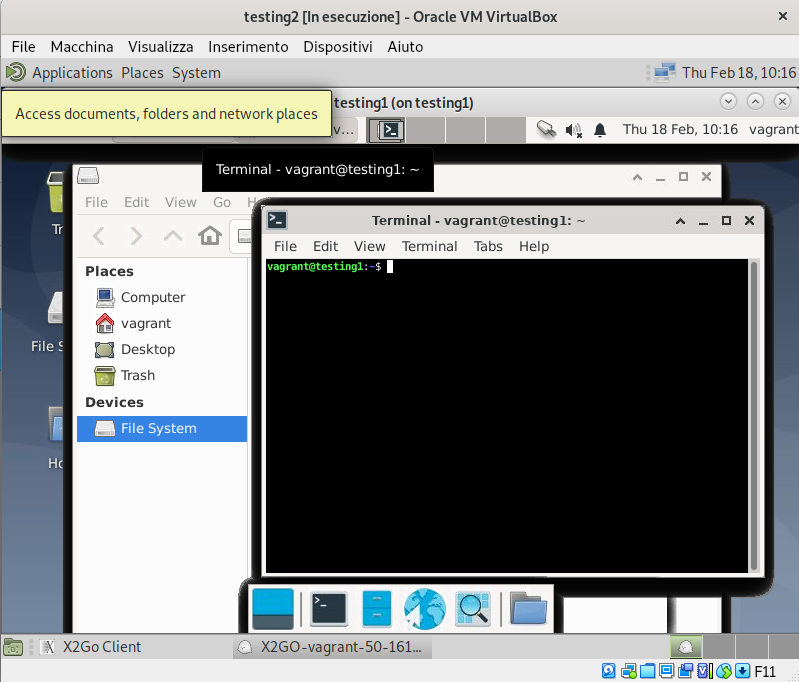
Task: Open the View menu in the Terminal window
Action: coord(369,247)
